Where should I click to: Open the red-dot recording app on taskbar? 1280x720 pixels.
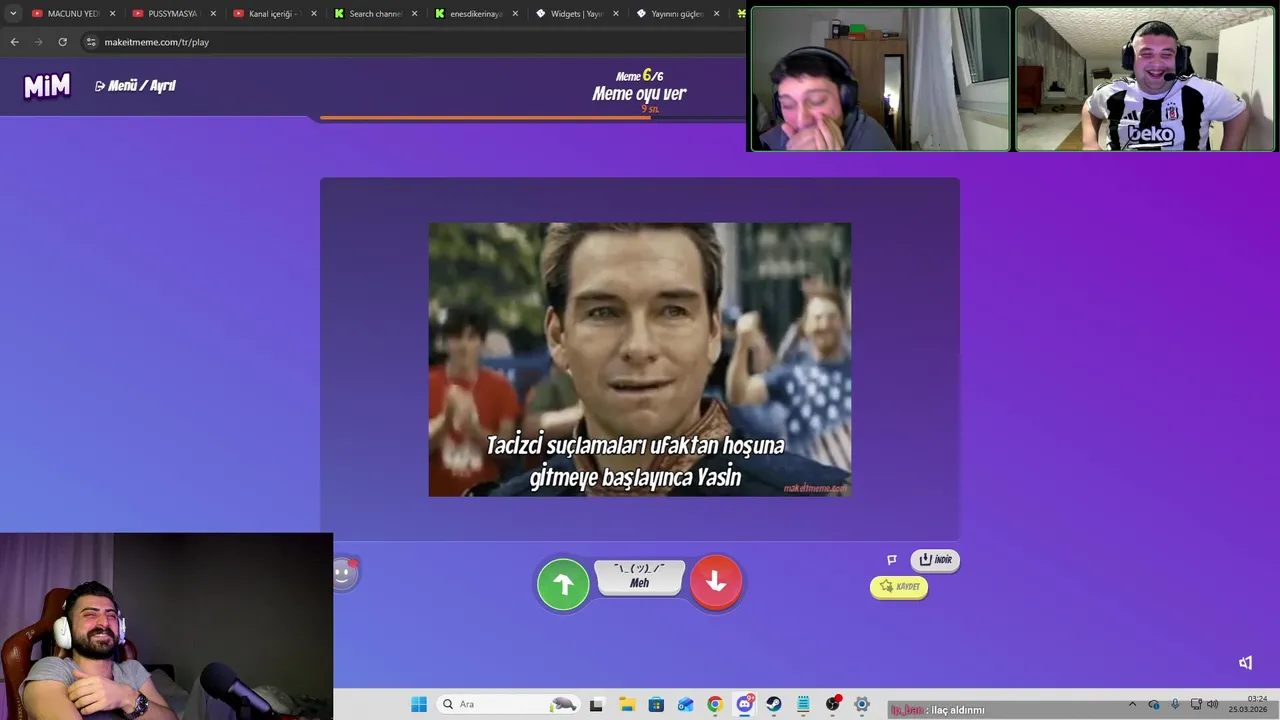coord(833,705)
